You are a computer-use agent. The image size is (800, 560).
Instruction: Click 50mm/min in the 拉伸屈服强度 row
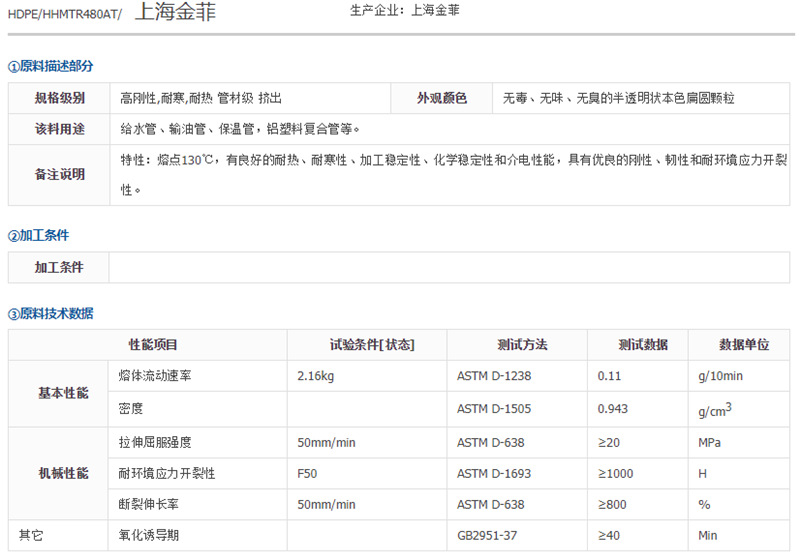click(327, 443)
